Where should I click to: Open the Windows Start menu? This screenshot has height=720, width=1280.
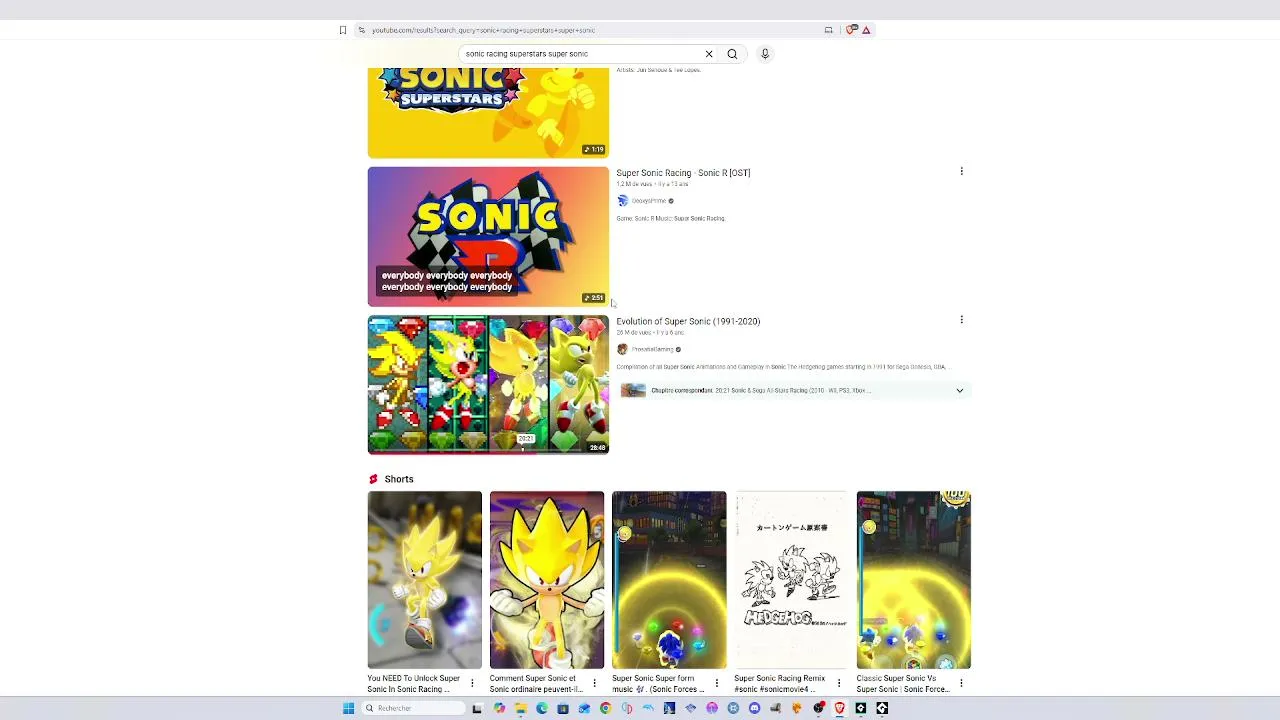tap(348, 708)
